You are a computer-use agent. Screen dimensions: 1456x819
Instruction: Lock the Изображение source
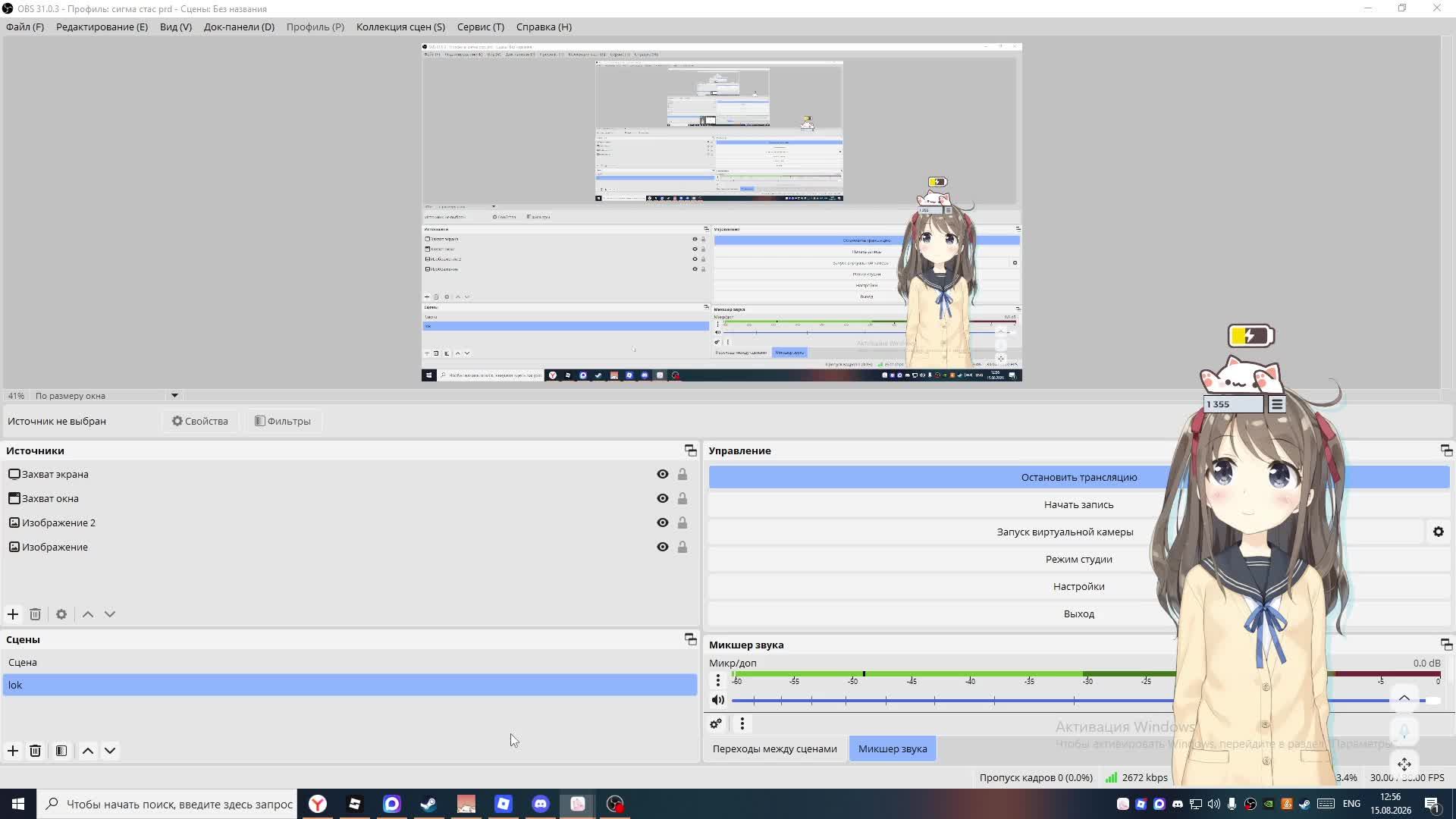pyautogui.click(x=682, y=547)
